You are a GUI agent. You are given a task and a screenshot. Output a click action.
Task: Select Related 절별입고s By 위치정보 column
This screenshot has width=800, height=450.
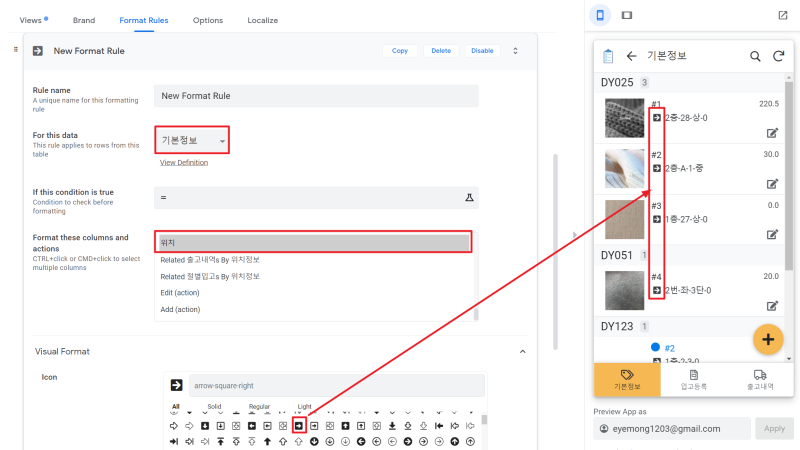pyautogui.click(x=314, y=277)
